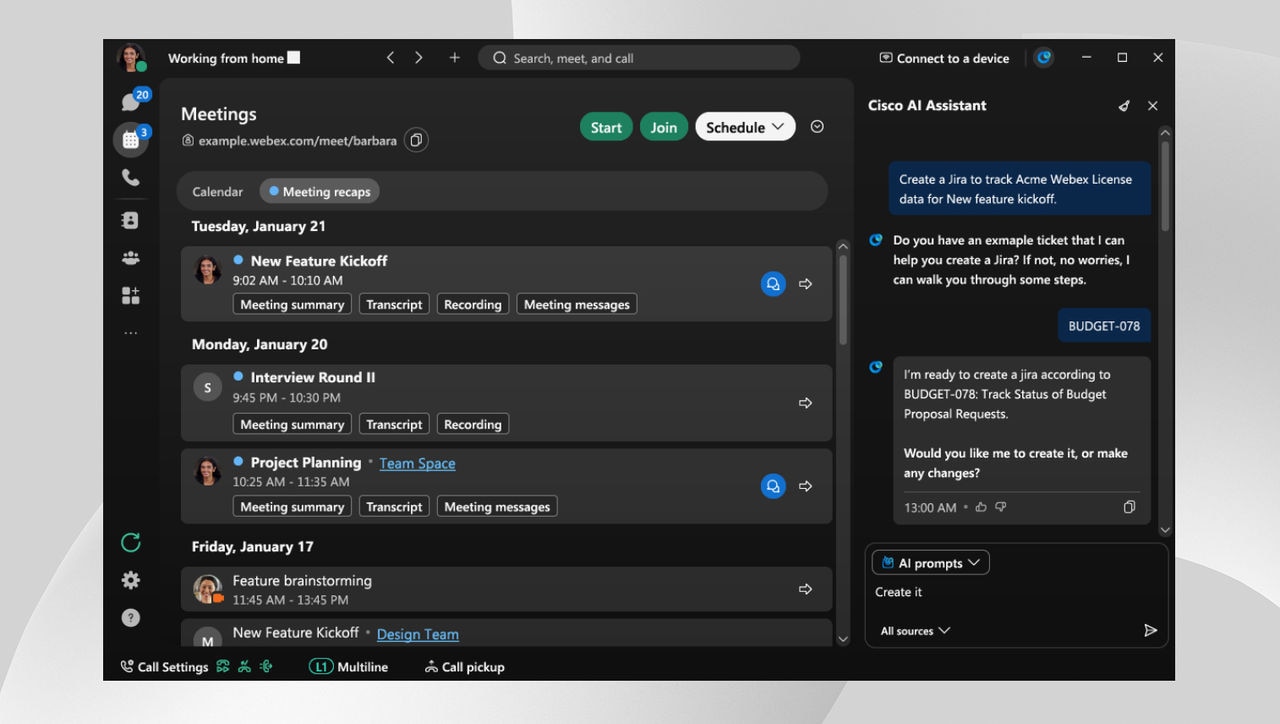Open the Design Team link
Screen dimensions: 1280x724
point(418,634)
